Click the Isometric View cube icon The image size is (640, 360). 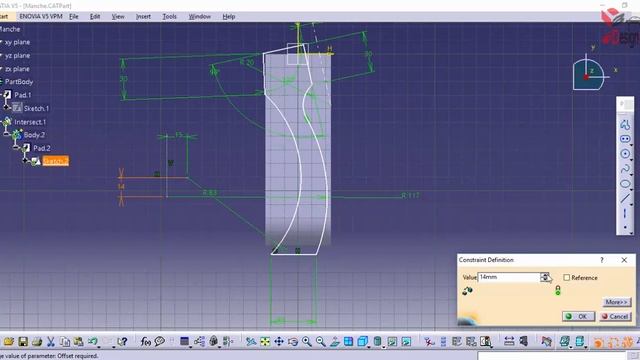[362, 341]
